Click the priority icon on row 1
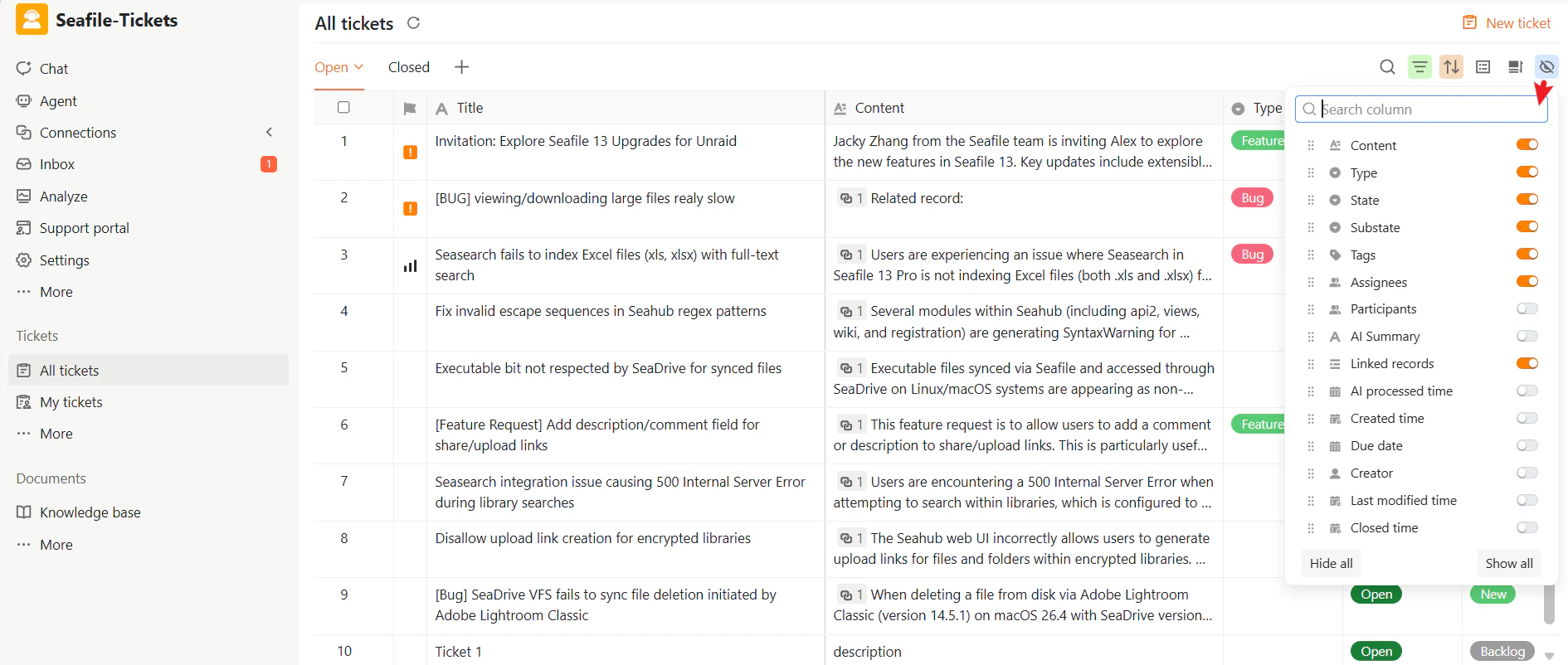 point(410,153)
